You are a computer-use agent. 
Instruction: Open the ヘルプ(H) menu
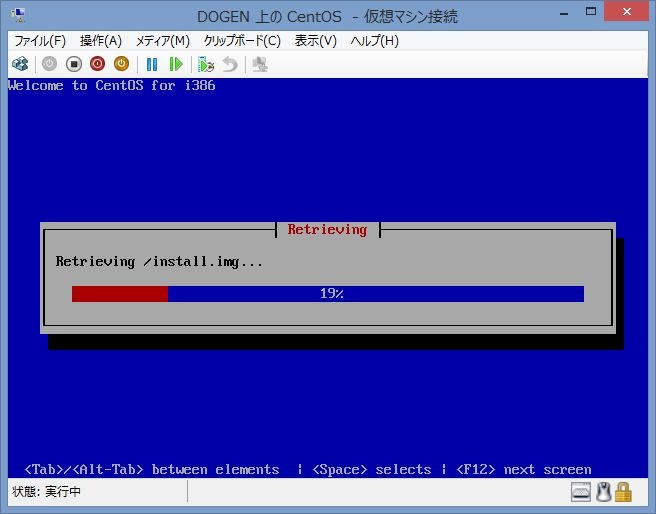point(374,41)
